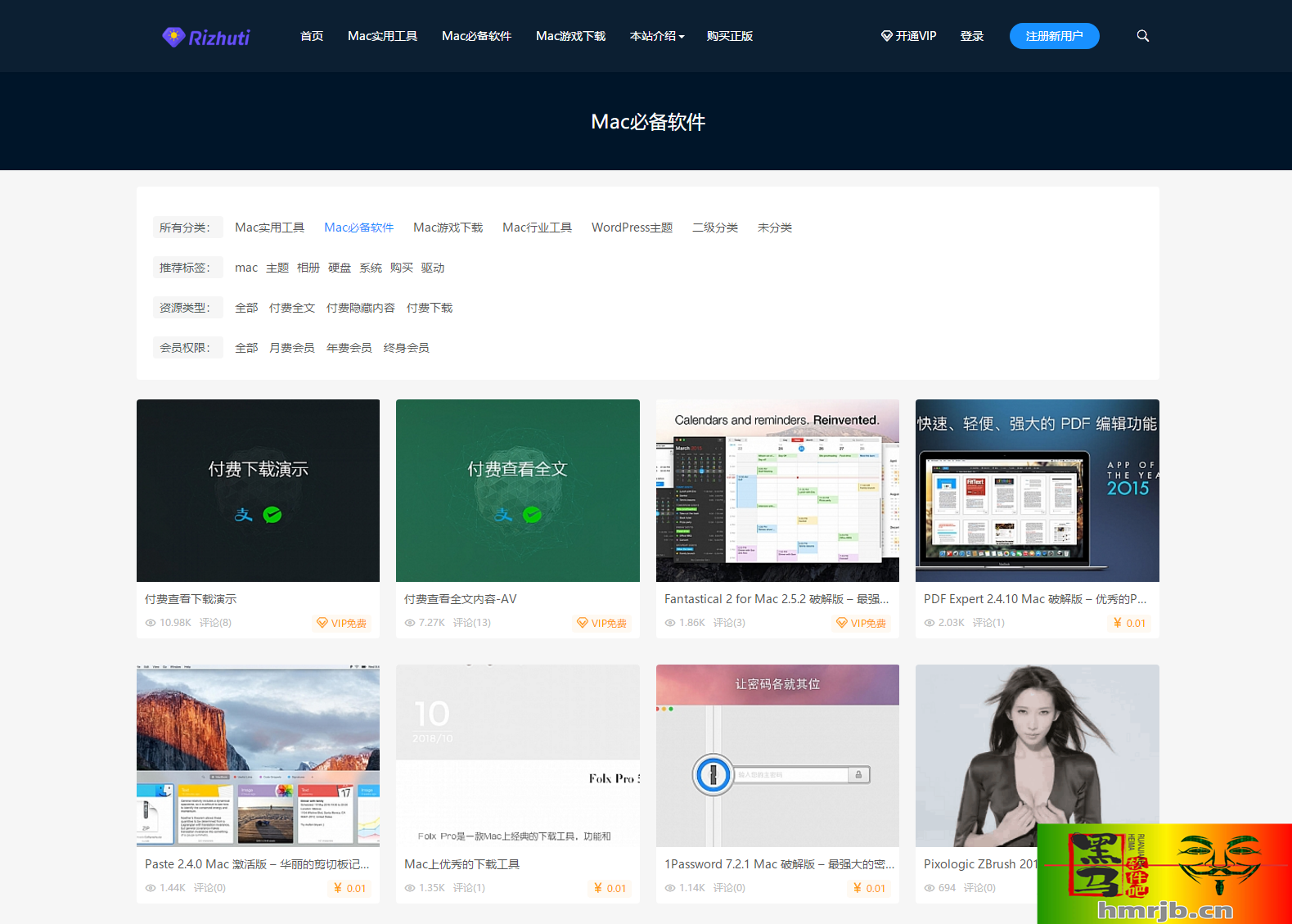
Task: Select 全部 under 资源类型
Action: tap(246, 308)
